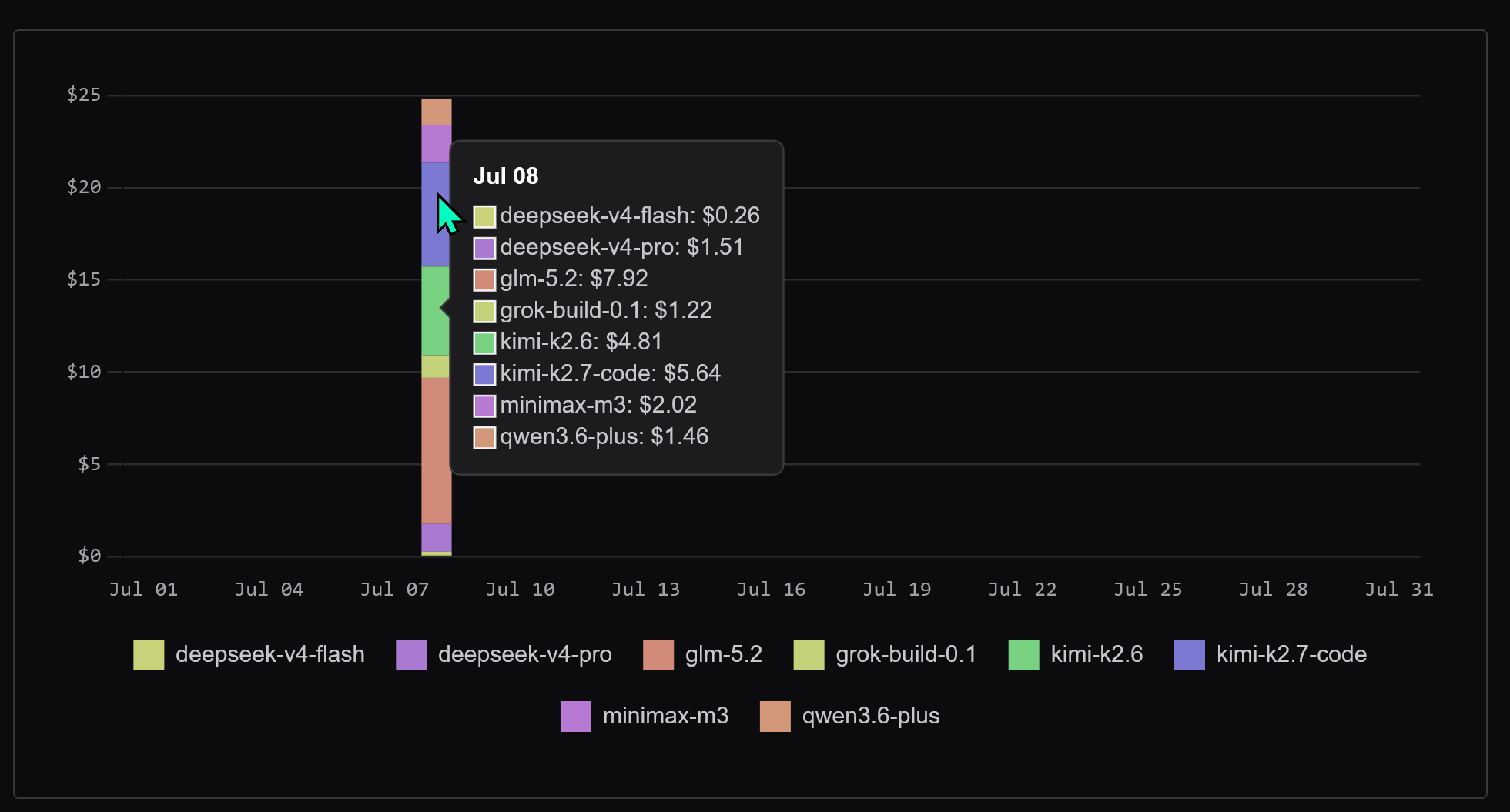
Task: Click the glm-5.2 segment of the bar
Action: click(x=437, y=451)
